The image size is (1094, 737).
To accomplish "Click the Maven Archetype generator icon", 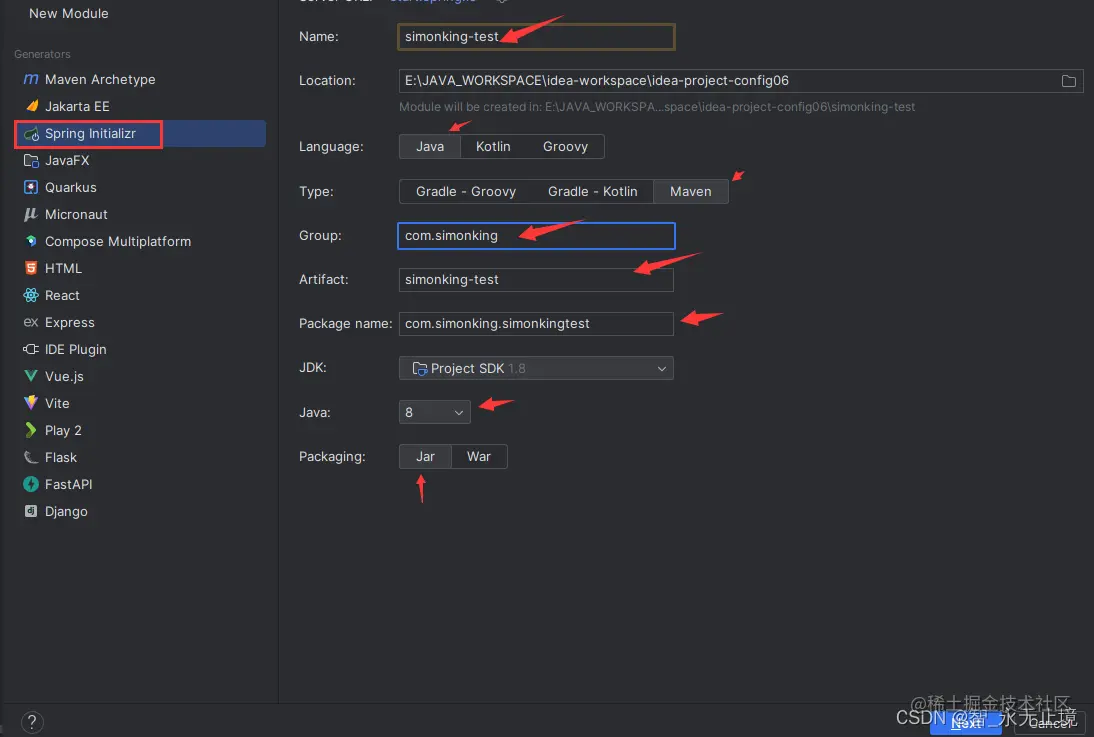I will pos(31,79).
